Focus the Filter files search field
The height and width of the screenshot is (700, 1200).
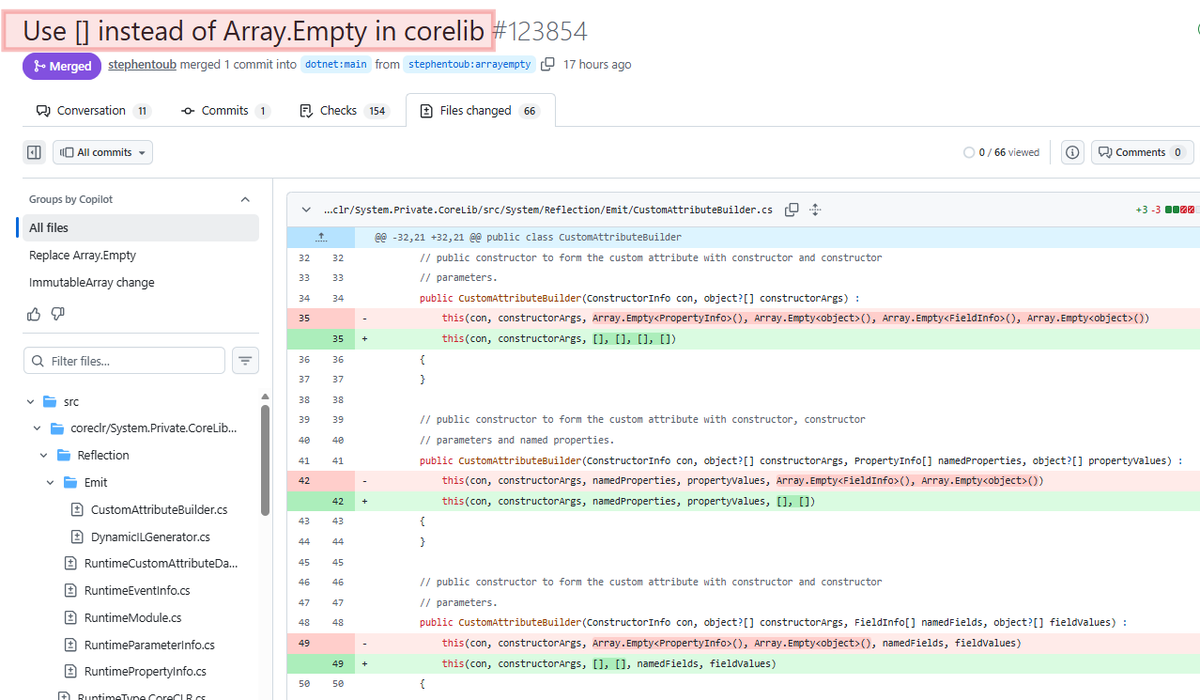124,360
